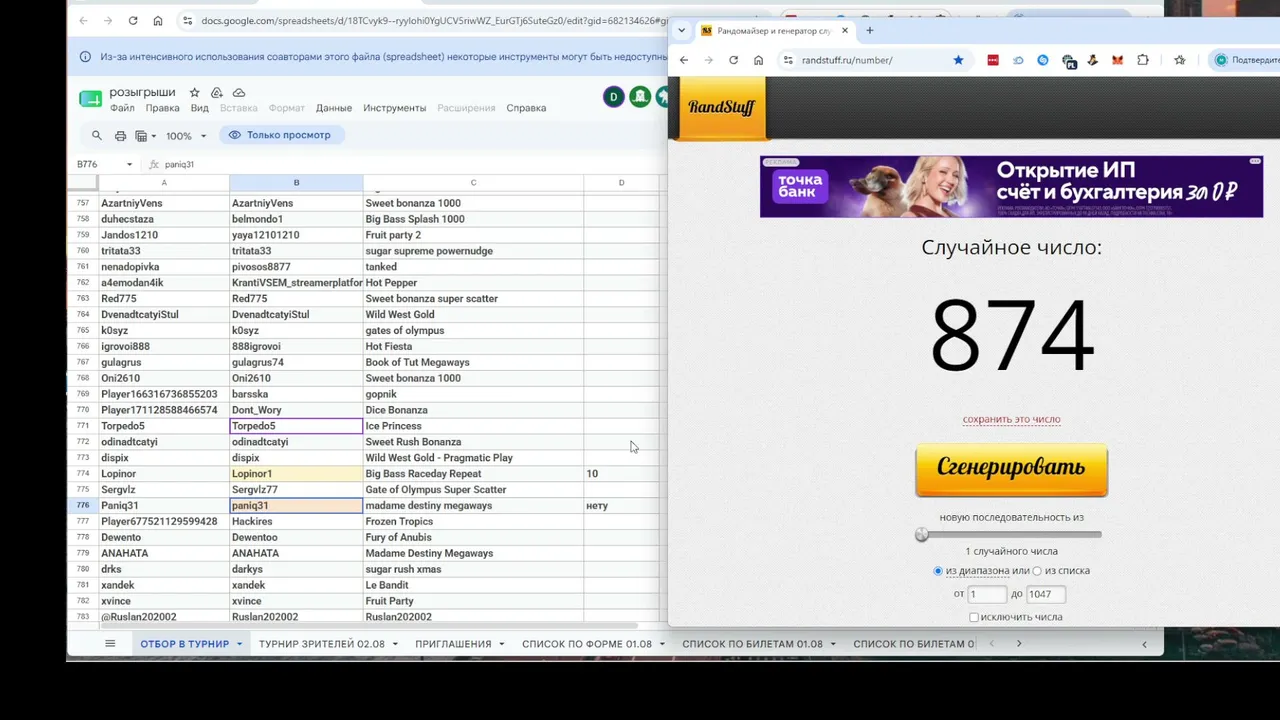Open ОТБОР В ТУРНИР sheet tab menu arrow

(239, 644)
